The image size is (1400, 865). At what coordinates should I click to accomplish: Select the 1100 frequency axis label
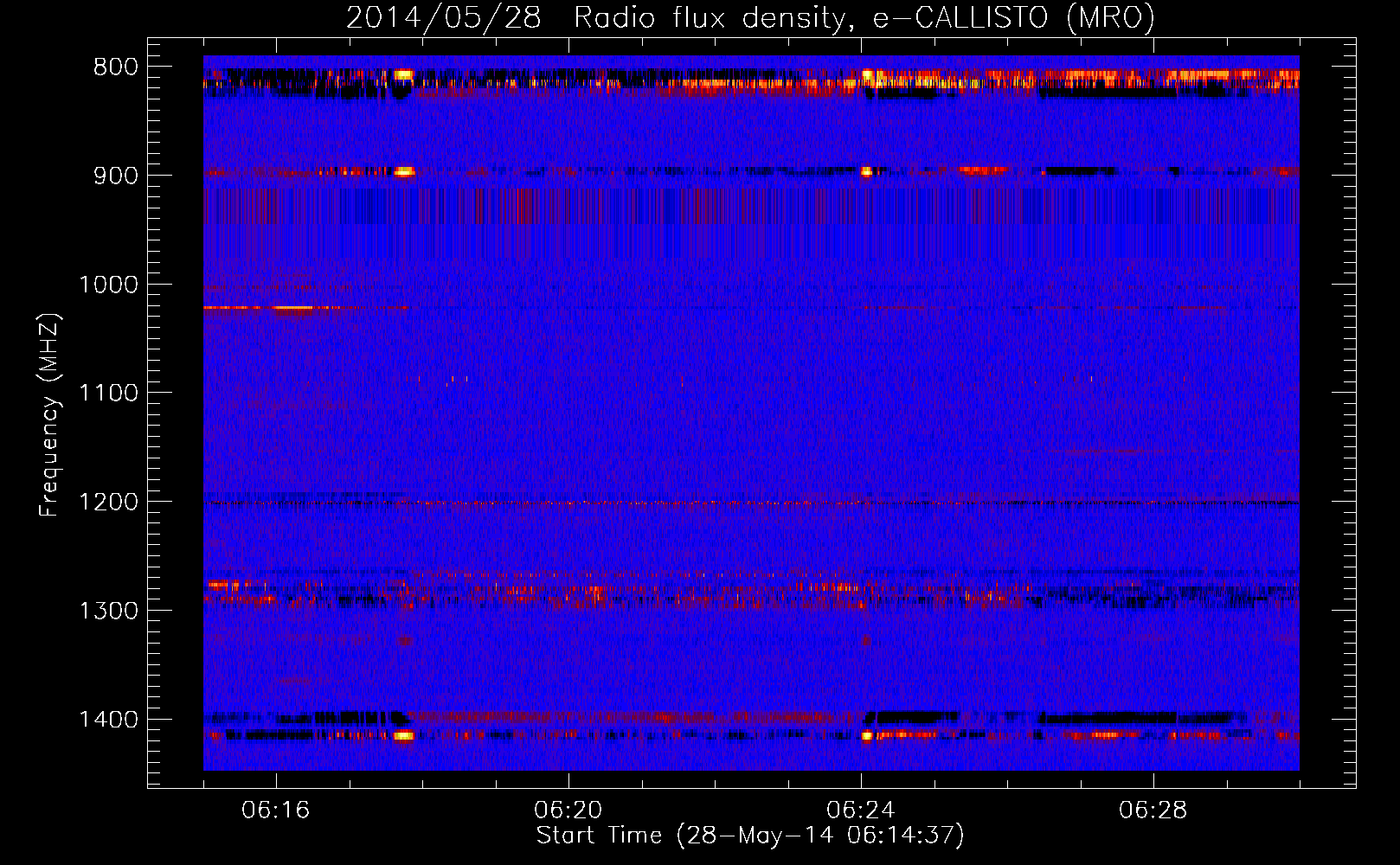pyautogui.click(x=108, y=394)
